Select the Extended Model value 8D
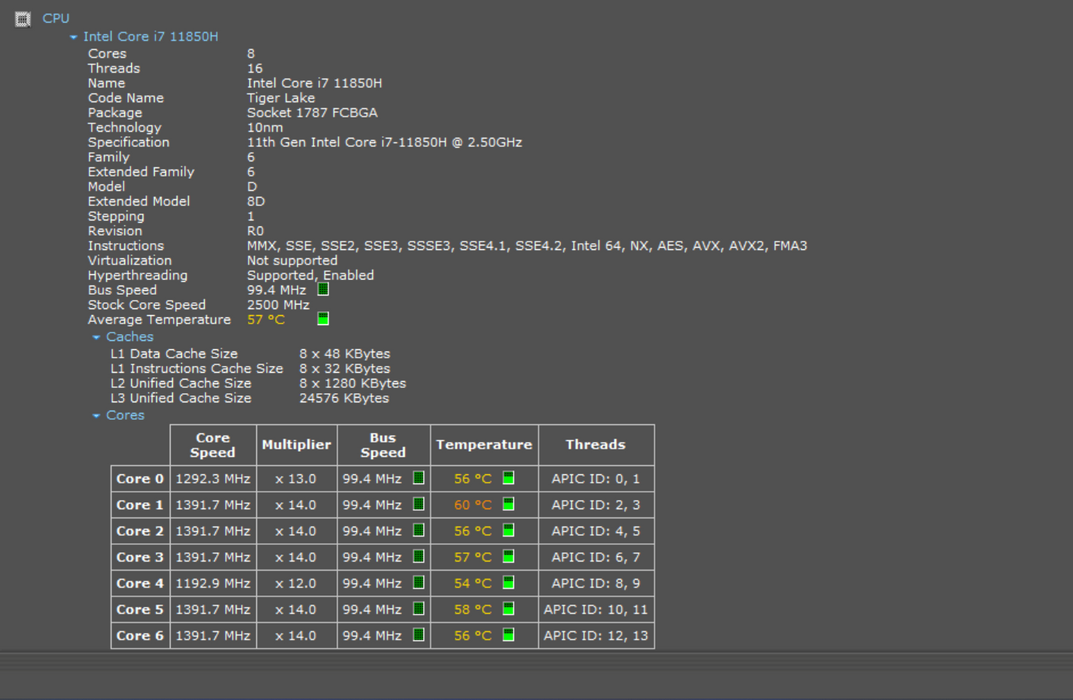The image size is (1073, 700). [x=256, y=201]
